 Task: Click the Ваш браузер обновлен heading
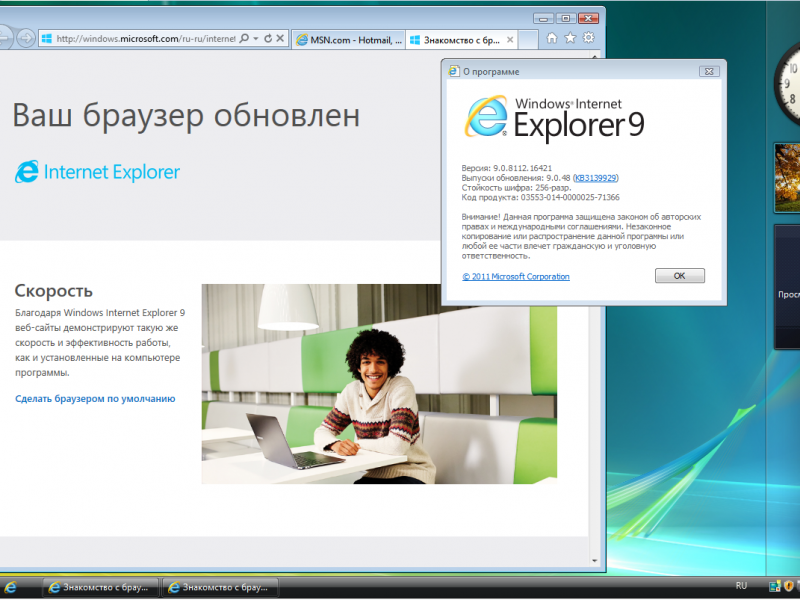tap(186, 115)
